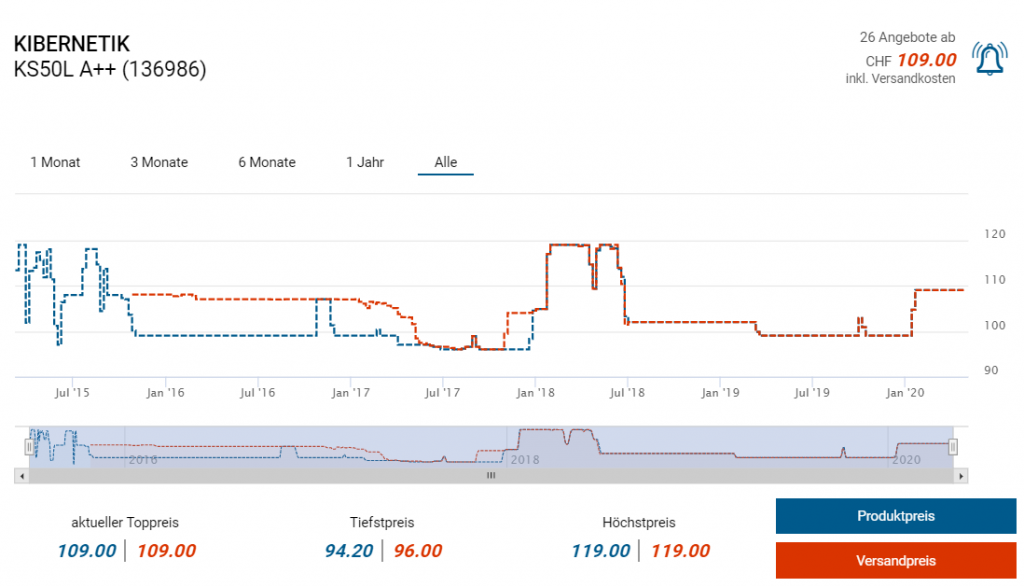Click the KIBERNETIK product title
Image resolution: width=1024 pixels, height=587 pixels.
pyautogui.click(x=72, y=44)
